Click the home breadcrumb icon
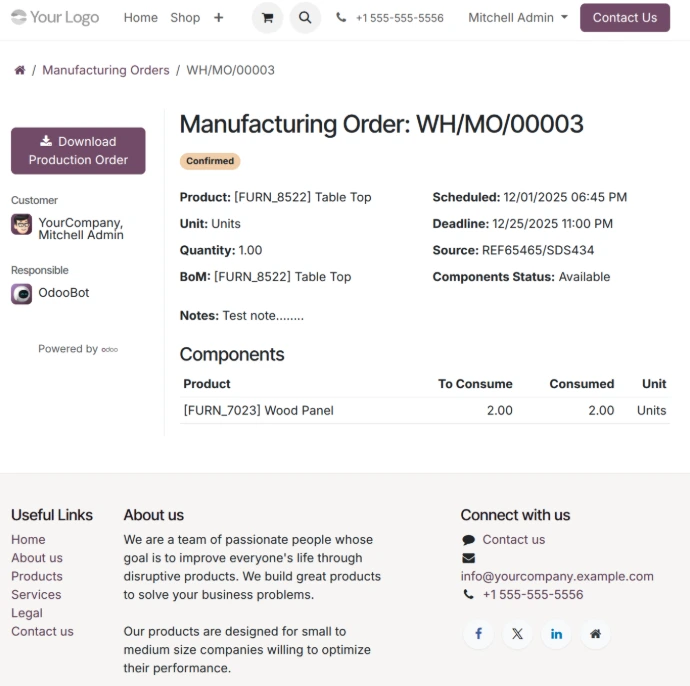 click(19, 70)
